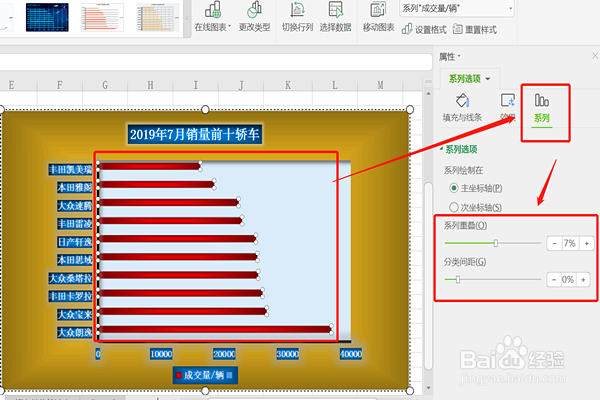Switch to the 系列 series tab
The height and width of the screenshot is (400, 600).
(x=541, y=109)
